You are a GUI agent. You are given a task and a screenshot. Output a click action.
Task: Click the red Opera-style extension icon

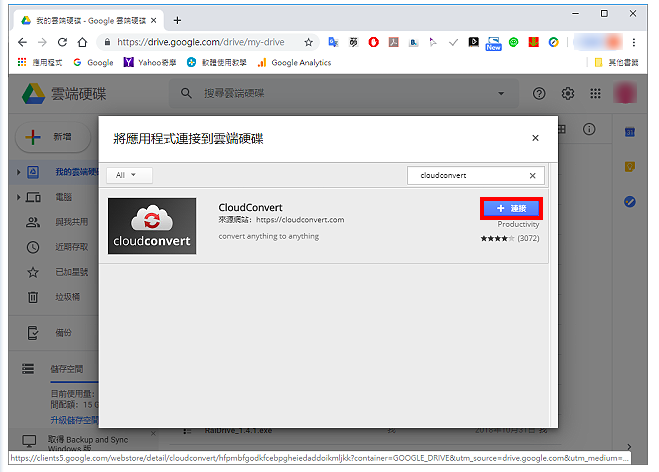(374, 42)
